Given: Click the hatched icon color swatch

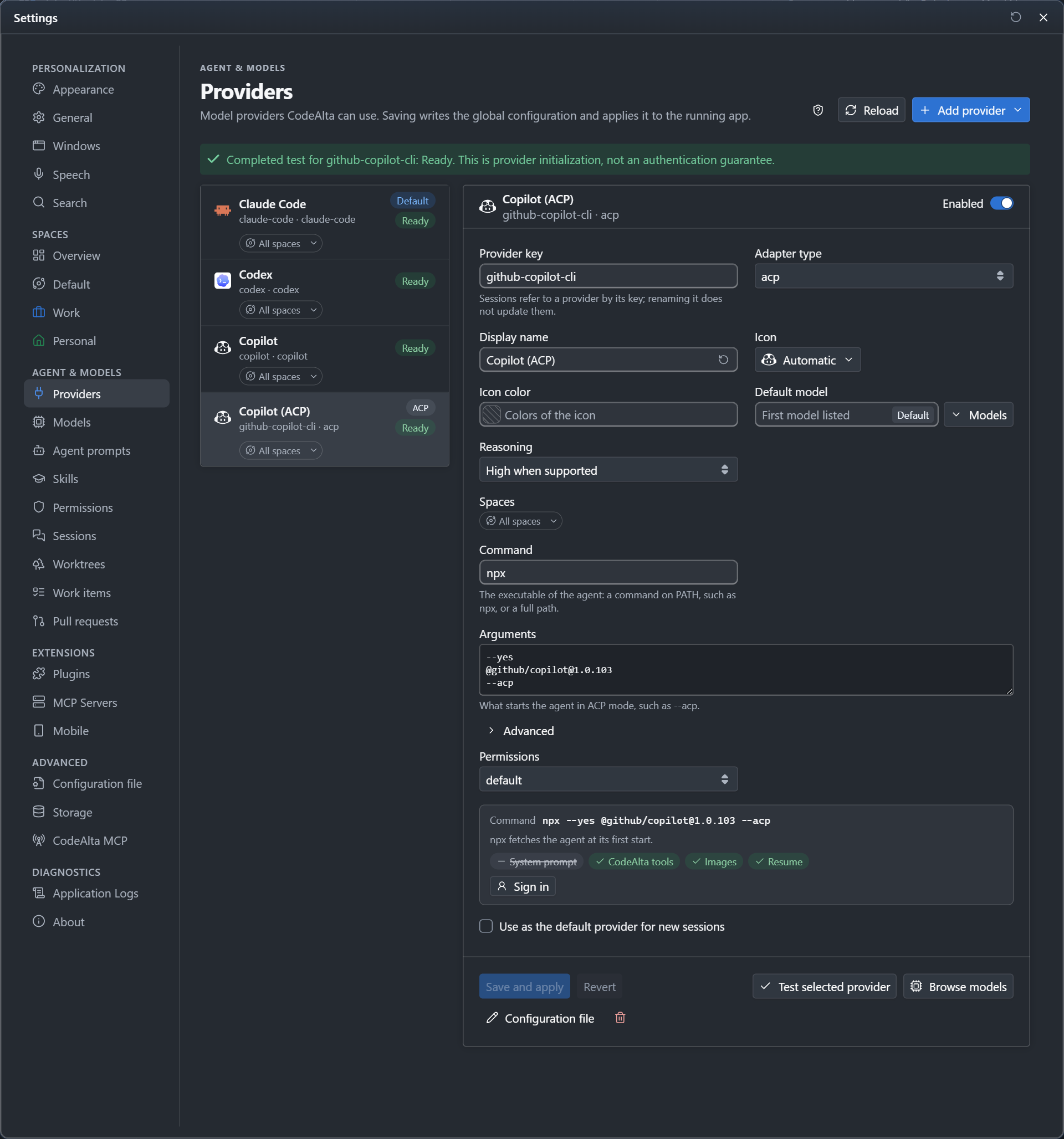Looking at the screenshot, I should tap(492, 414).
